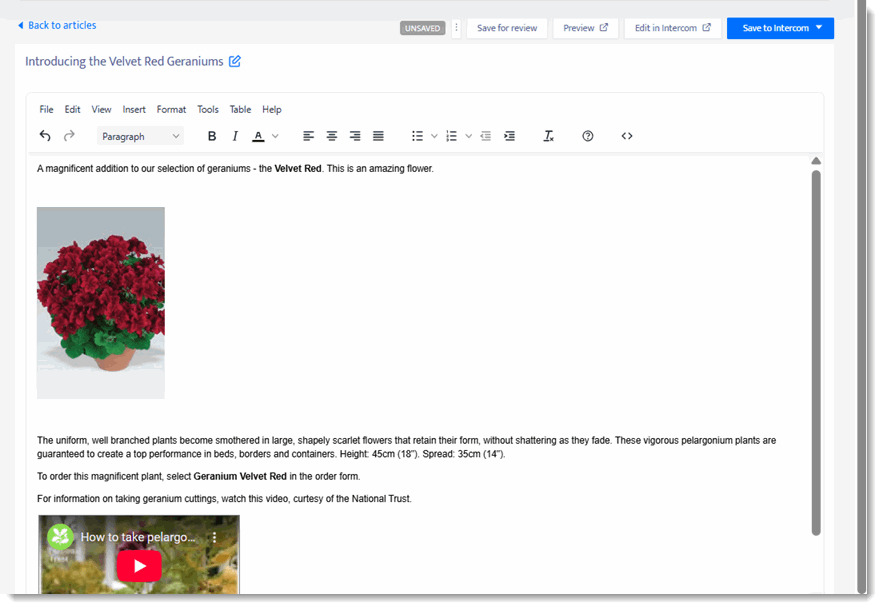The image size is (877, 605).
Task: Click the paragraph starting 'The uniform, well branched'
Action: pos(407,447)
